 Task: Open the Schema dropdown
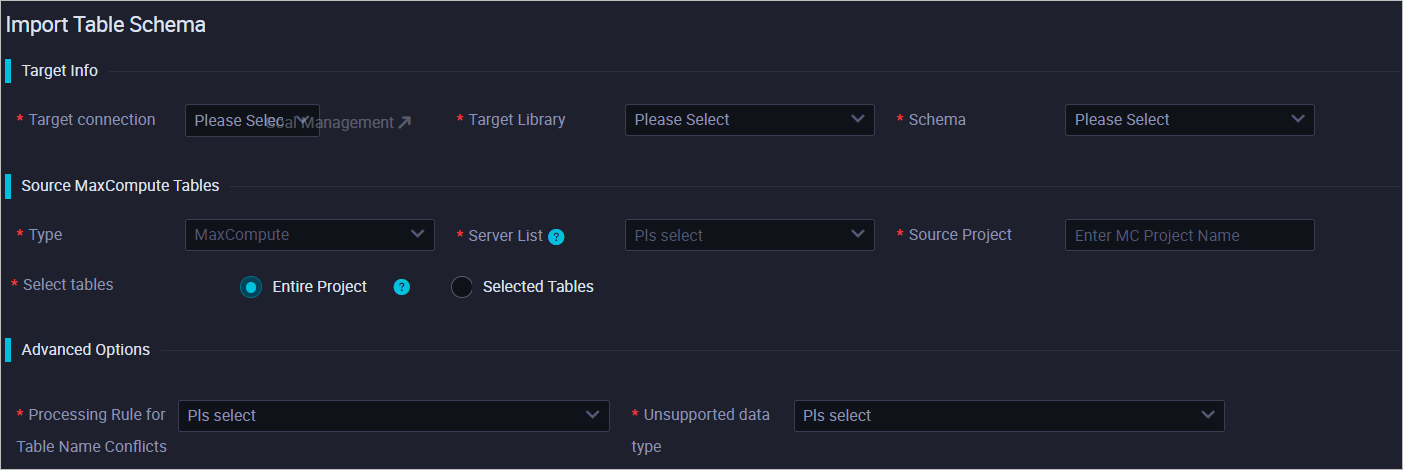coord(1189,120)
